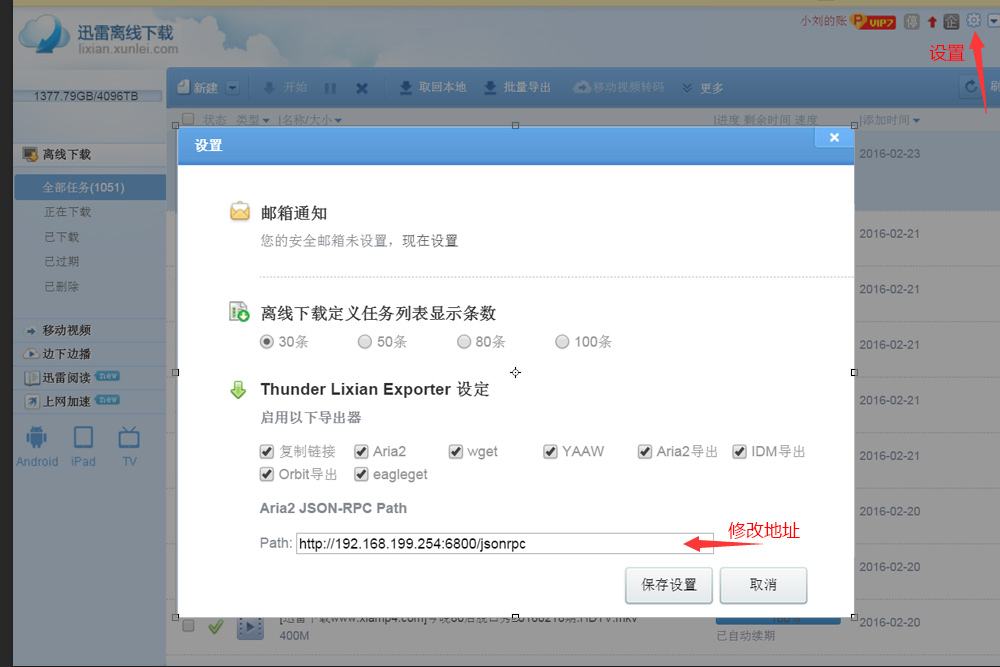Select the 80条 list display option
The height and width of the screenshot is (667, 1000).
[464, 341]
